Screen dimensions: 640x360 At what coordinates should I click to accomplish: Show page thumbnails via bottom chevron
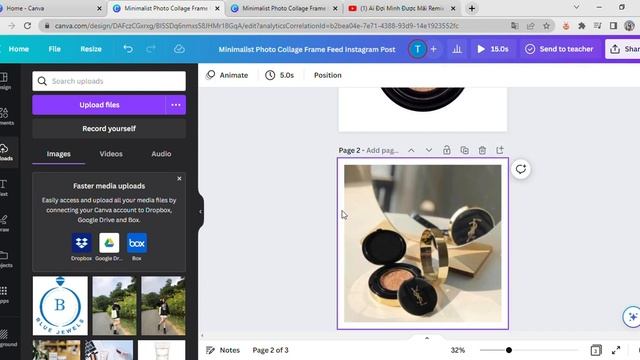pos(427,338)
